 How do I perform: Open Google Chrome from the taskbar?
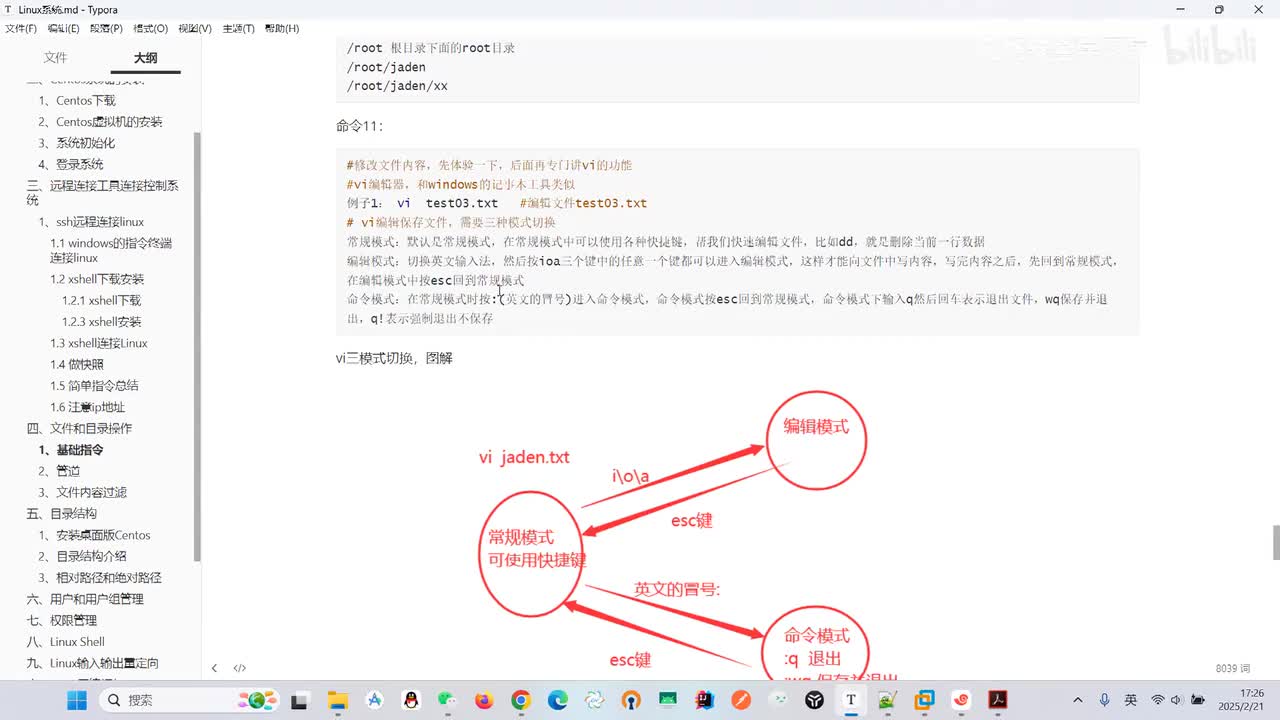520,700
